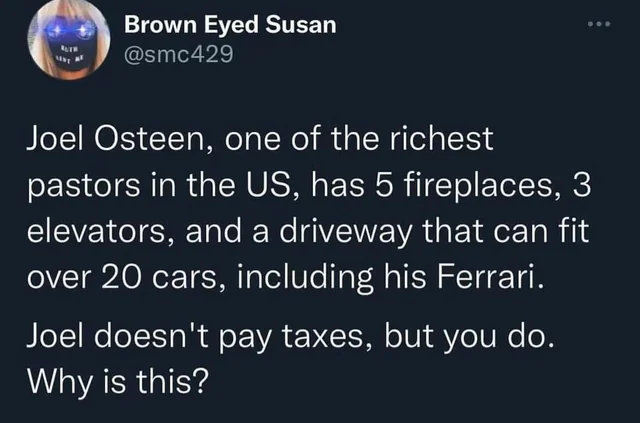Click on the word "elevators"
The height and width of the screenshot is (423, 640).
point(96,231)
